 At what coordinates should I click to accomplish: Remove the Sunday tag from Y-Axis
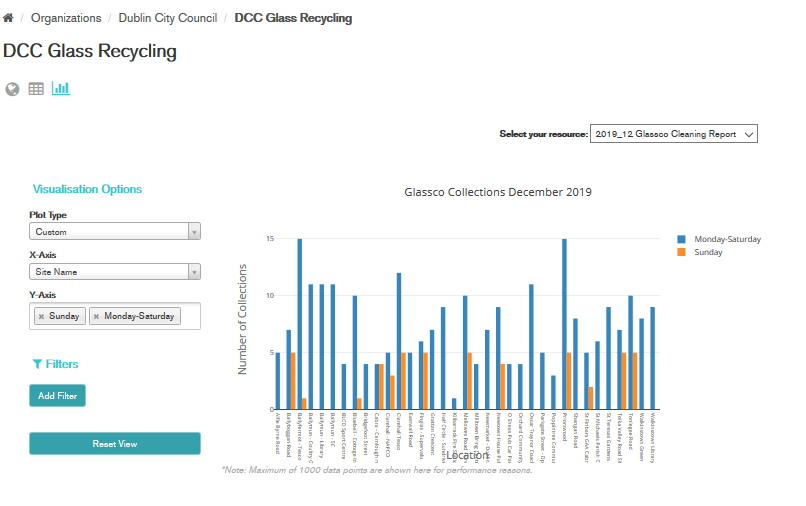tap(41, 317)
